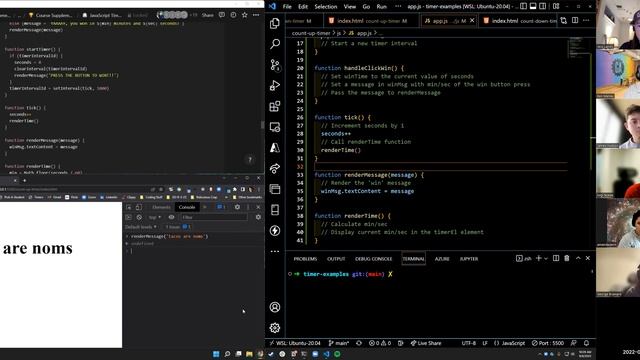Viewport: 640px width, 360px height.
Task: Create a new terminal with plus icon
Action: click(x=539, y=258)
